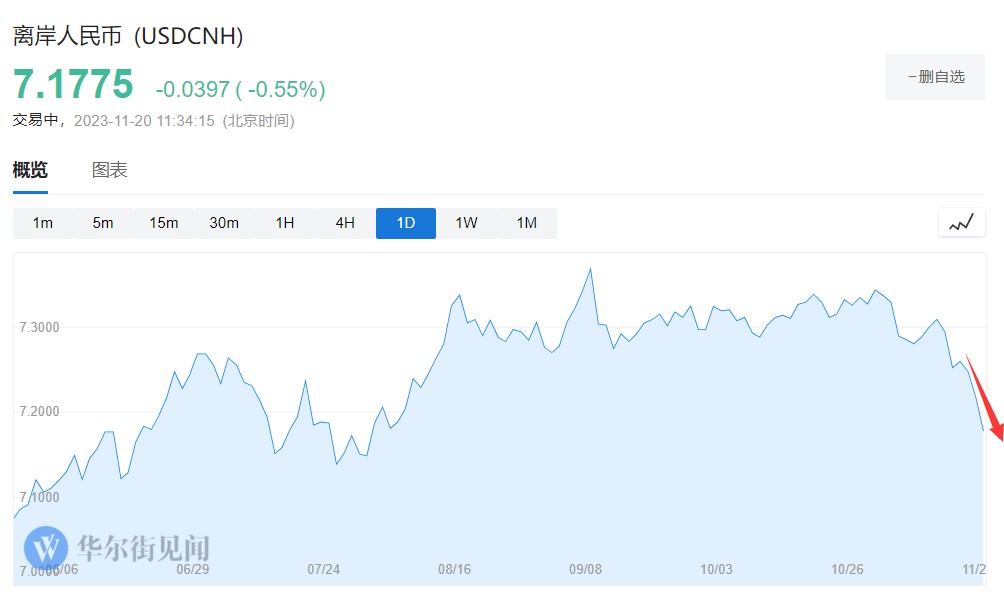Select the active 1D timeframe
The image size is (1004, 595).
tap(406, 223)
